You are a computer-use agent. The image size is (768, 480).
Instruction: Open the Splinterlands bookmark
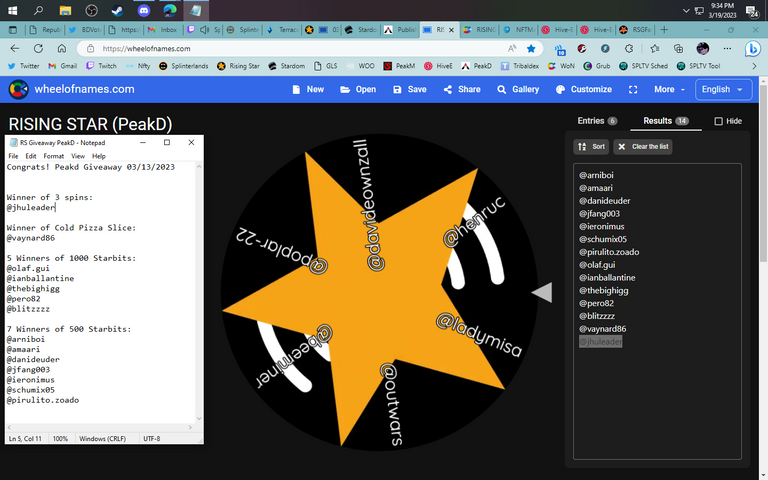184,66
